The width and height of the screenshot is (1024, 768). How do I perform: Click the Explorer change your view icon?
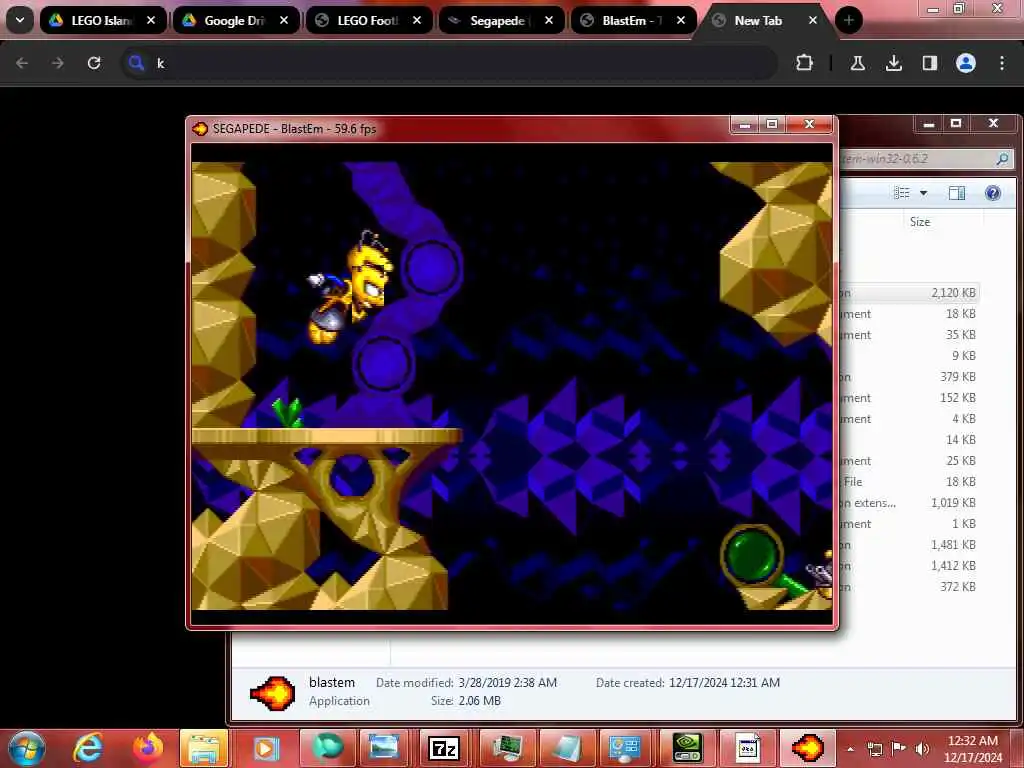(902, 193)
